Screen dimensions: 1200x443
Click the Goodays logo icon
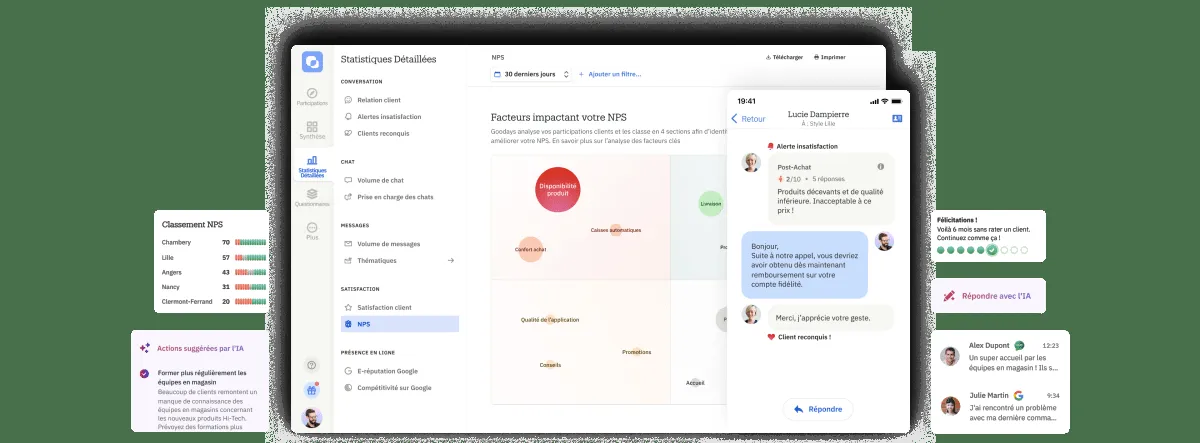(x=312, y=61)
